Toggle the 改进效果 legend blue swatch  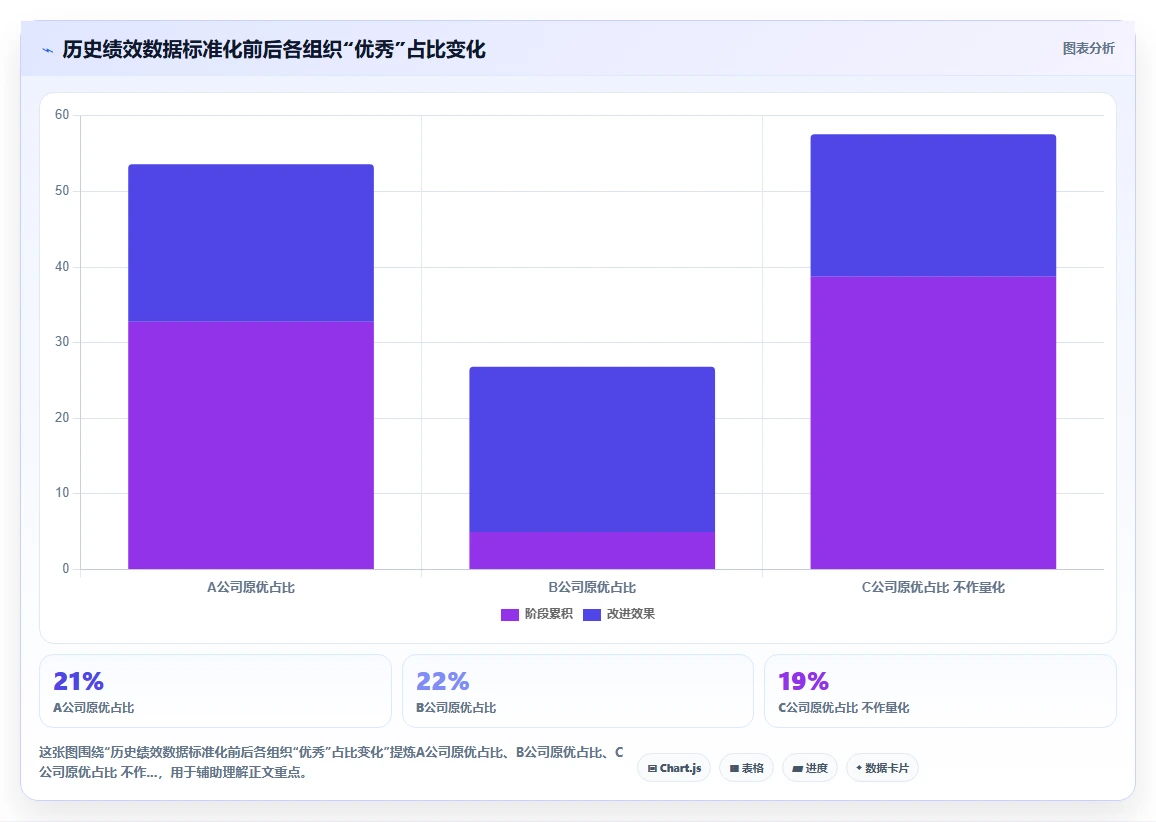point(591,615)
